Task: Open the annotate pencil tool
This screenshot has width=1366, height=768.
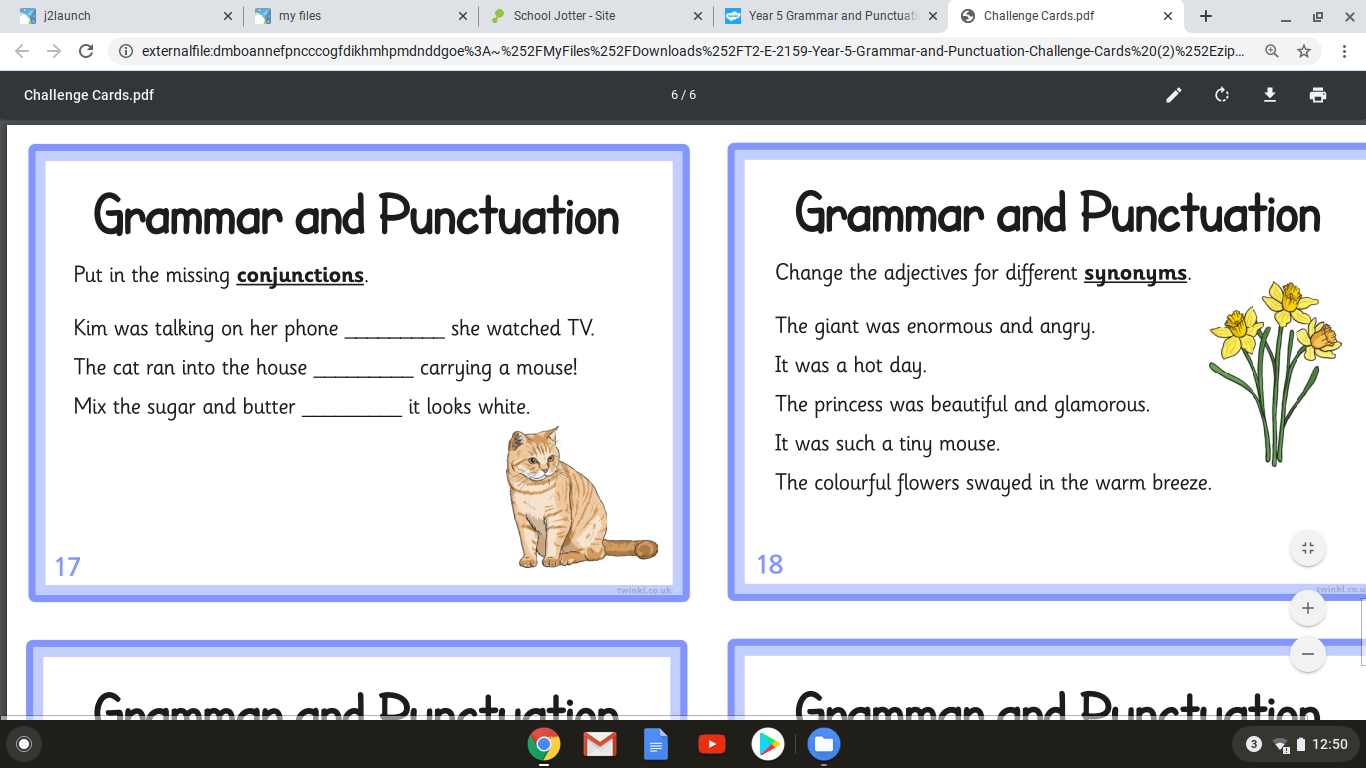Action: click(x=1174, y=95)
